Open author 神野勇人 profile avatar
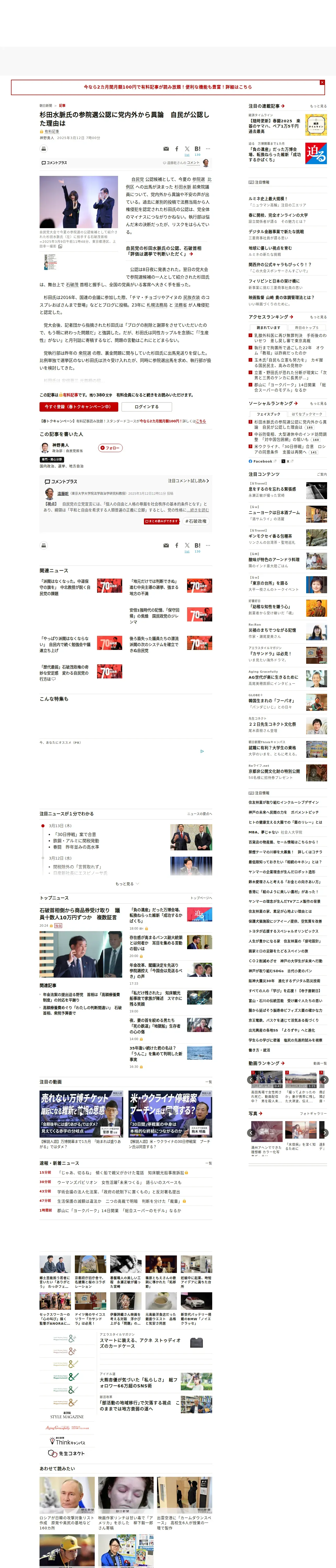Image resolution: width=336 pixels, height=1568 pixels. [44, 447]
